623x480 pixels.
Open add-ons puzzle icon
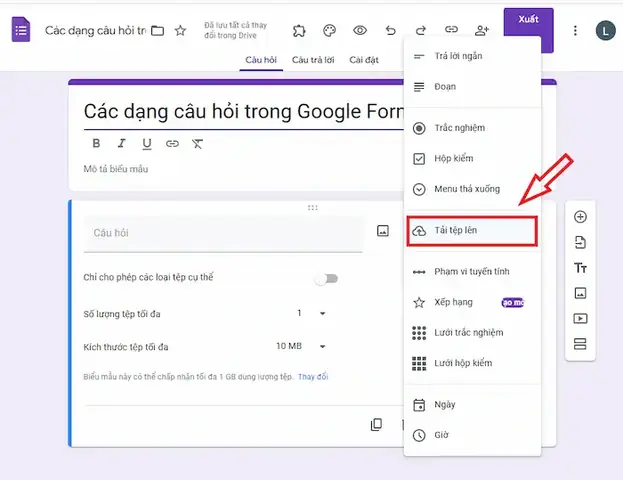pos(299,30)
